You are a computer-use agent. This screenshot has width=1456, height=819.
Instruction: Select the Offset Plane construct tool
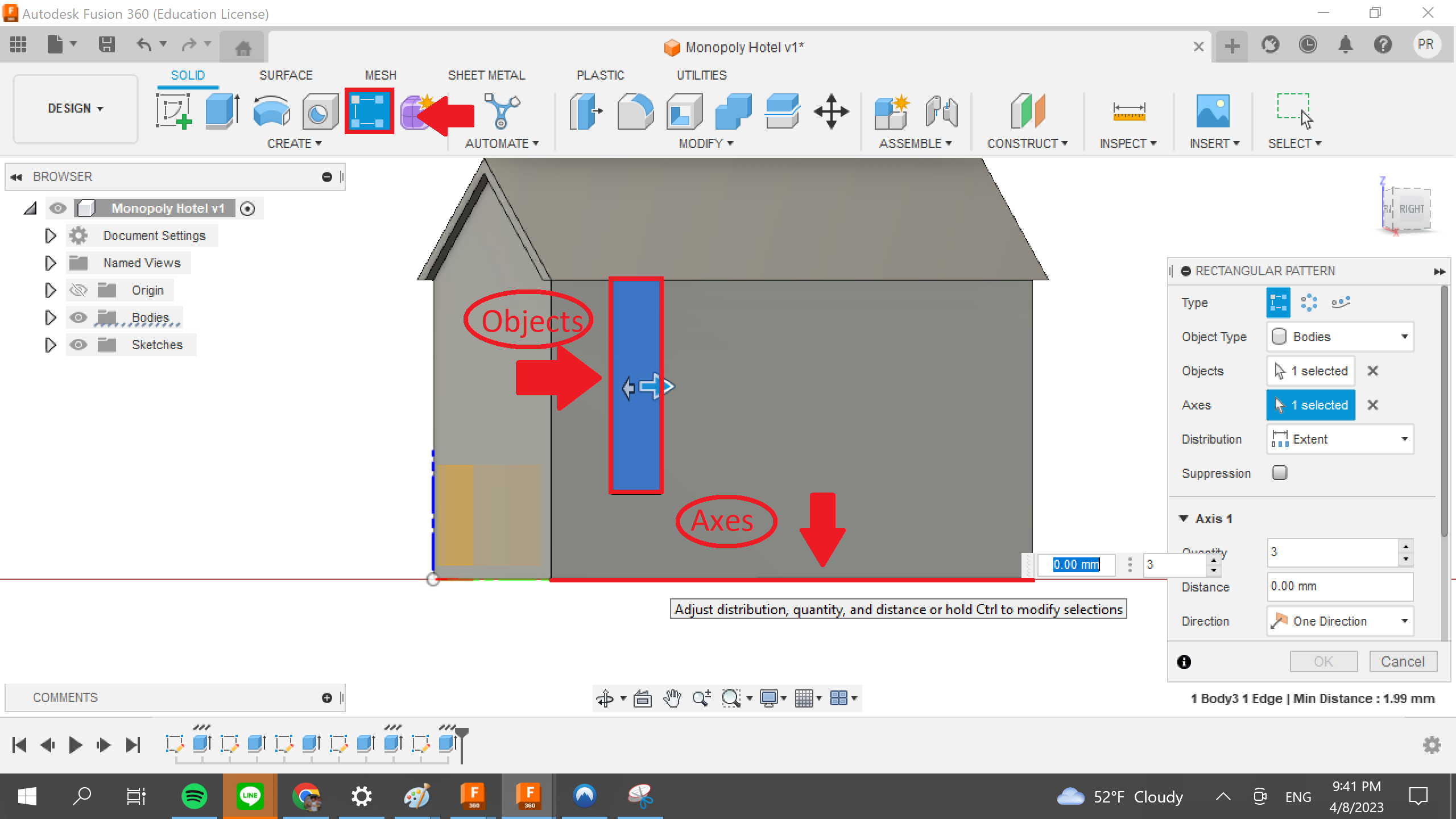[1028, 111]
